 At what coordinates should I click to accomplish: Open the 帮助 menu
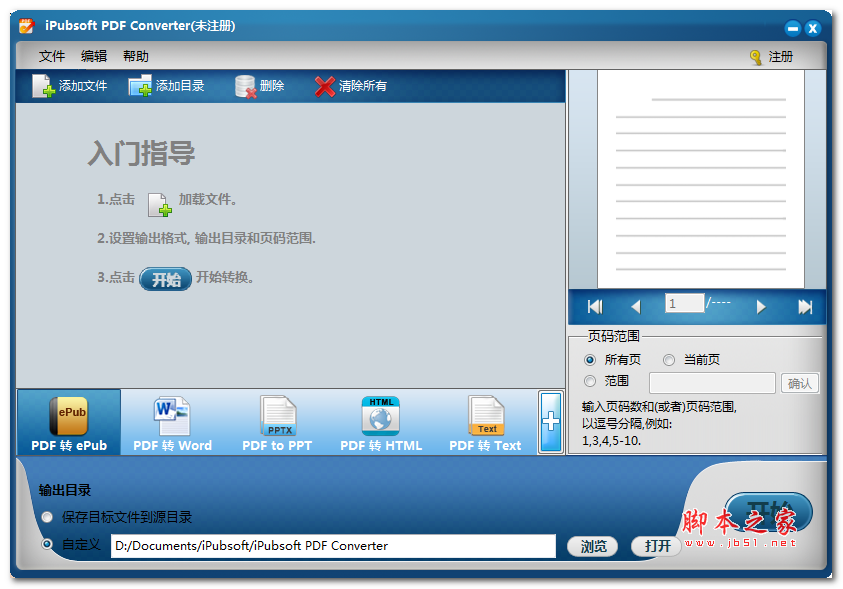pos(136,56)
